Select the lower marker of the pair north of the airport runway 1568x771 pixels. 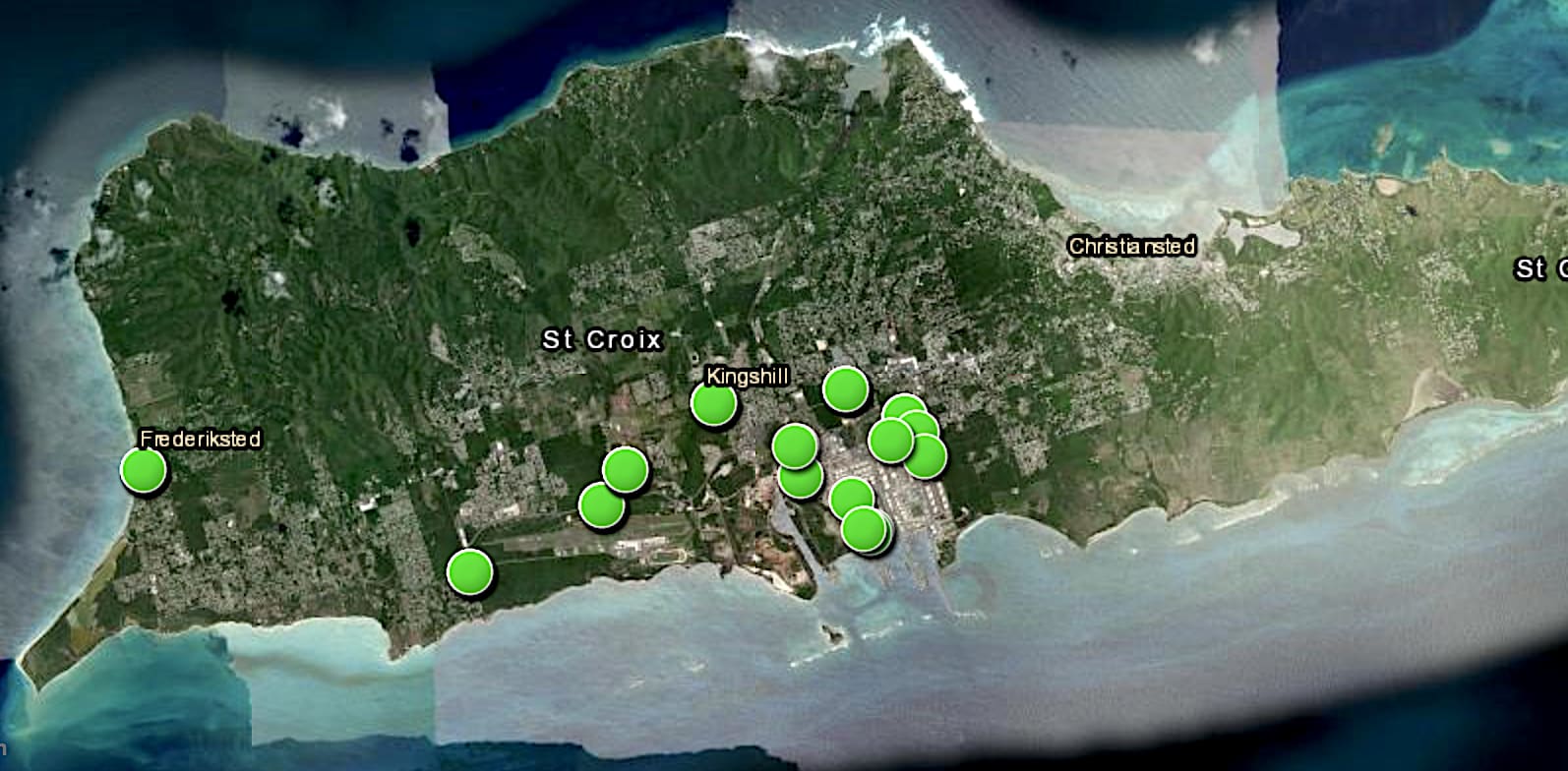[x=601, y=505]
